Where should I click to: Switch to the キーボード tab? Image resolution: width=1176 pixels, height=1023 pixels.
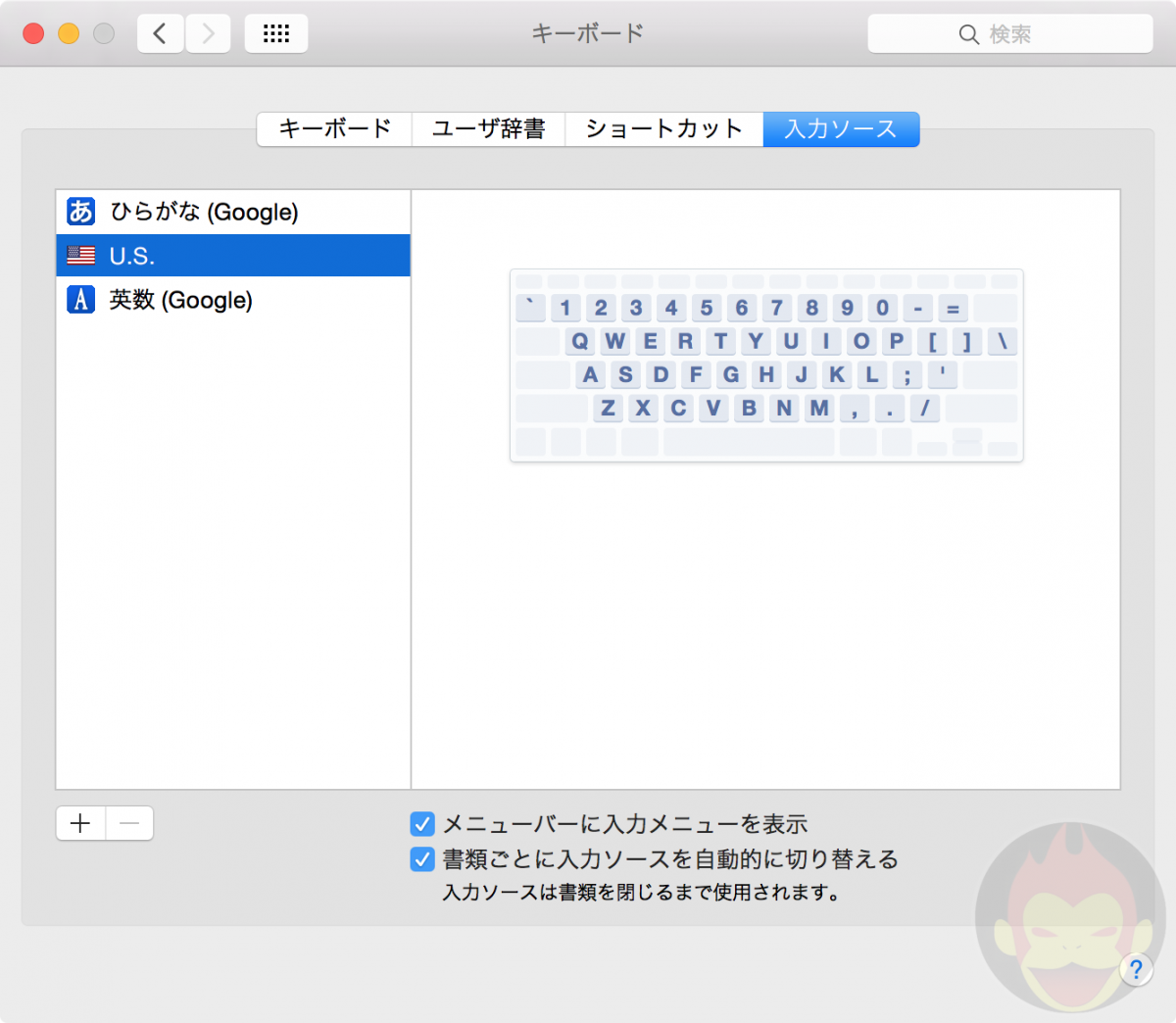point(333,128)
